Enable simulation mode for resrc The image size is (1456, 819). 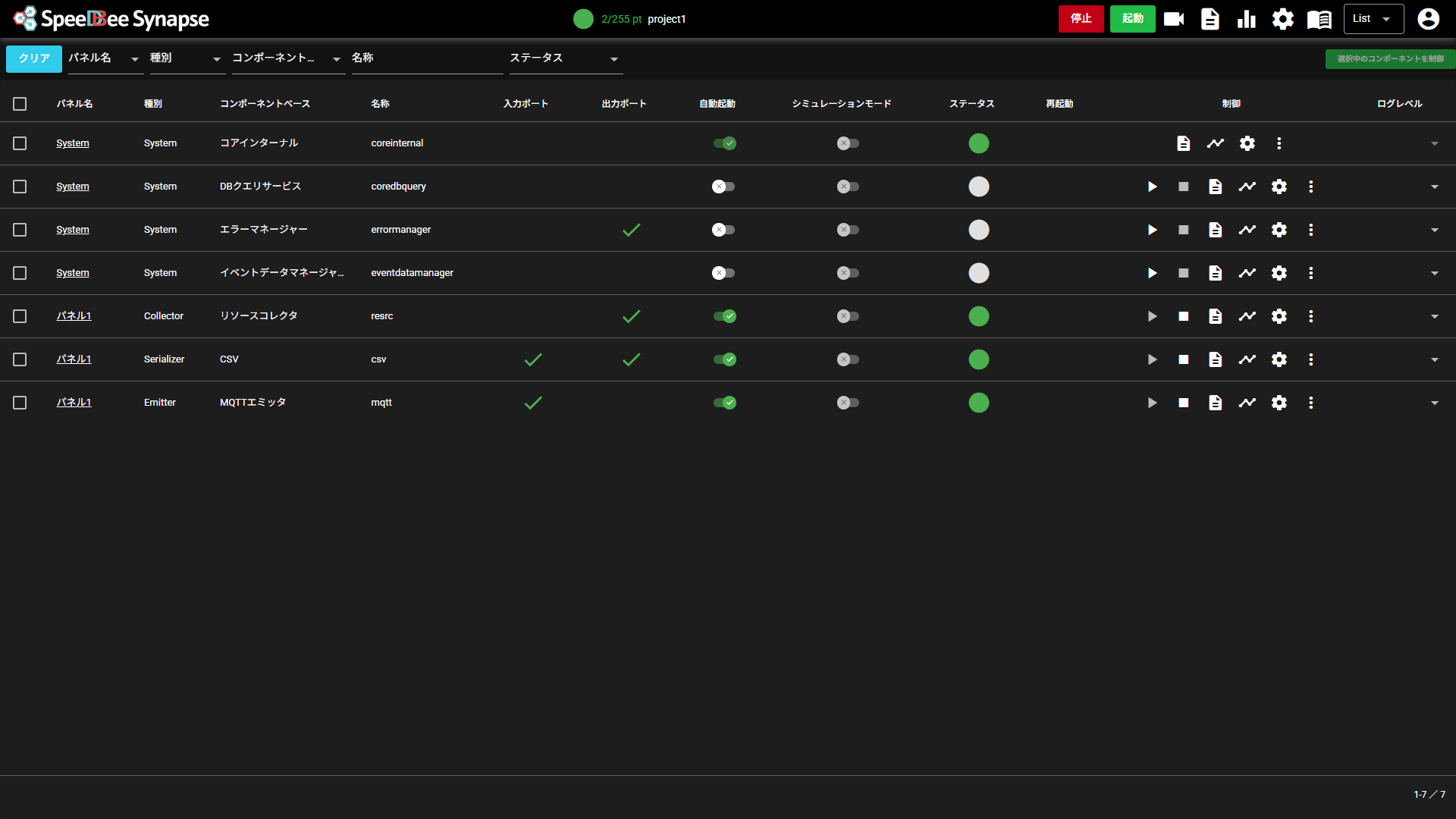tap(847, 316)
